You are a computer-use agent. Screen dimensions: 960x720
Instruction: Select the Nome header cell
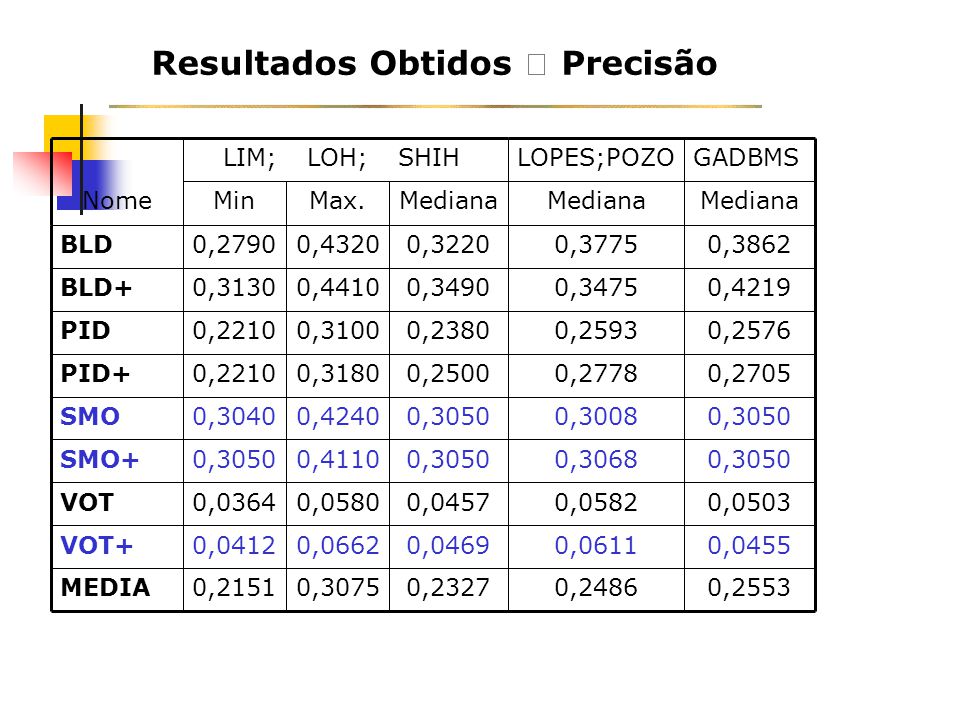click(x=118, y=182)
